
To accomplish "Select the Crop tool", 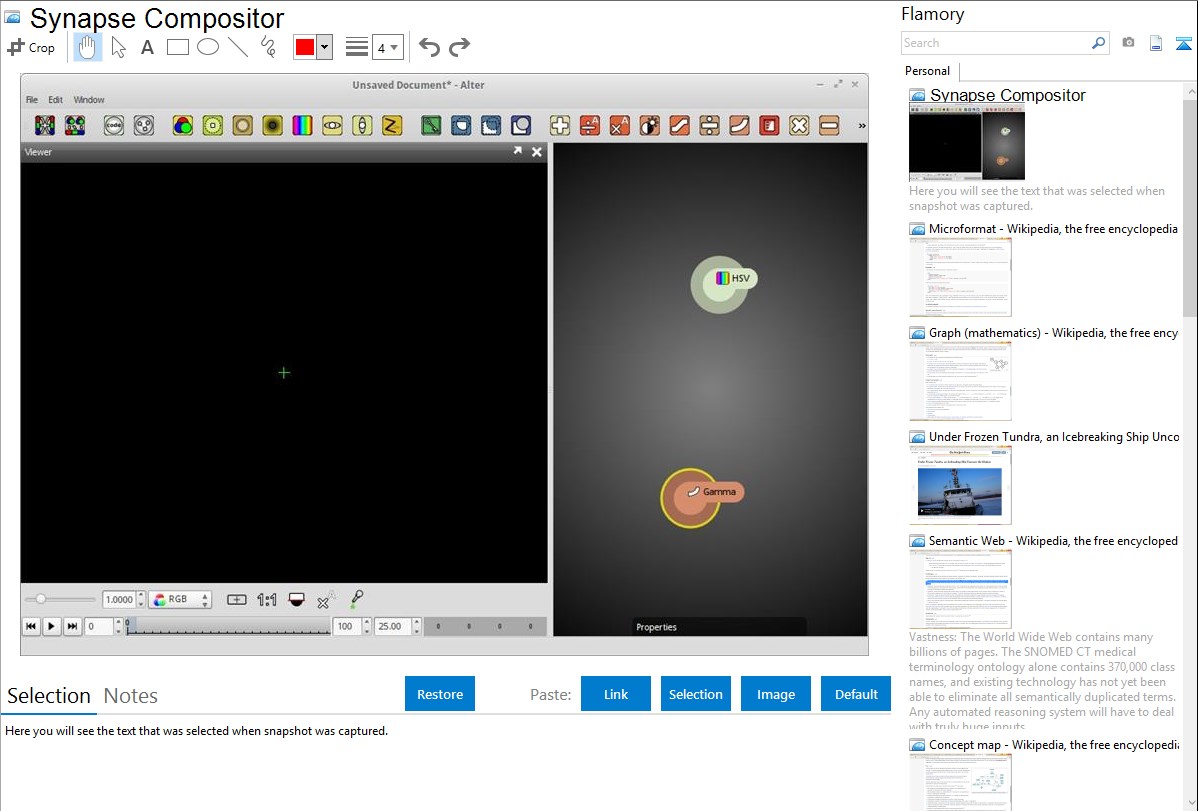I will [31, 47].
